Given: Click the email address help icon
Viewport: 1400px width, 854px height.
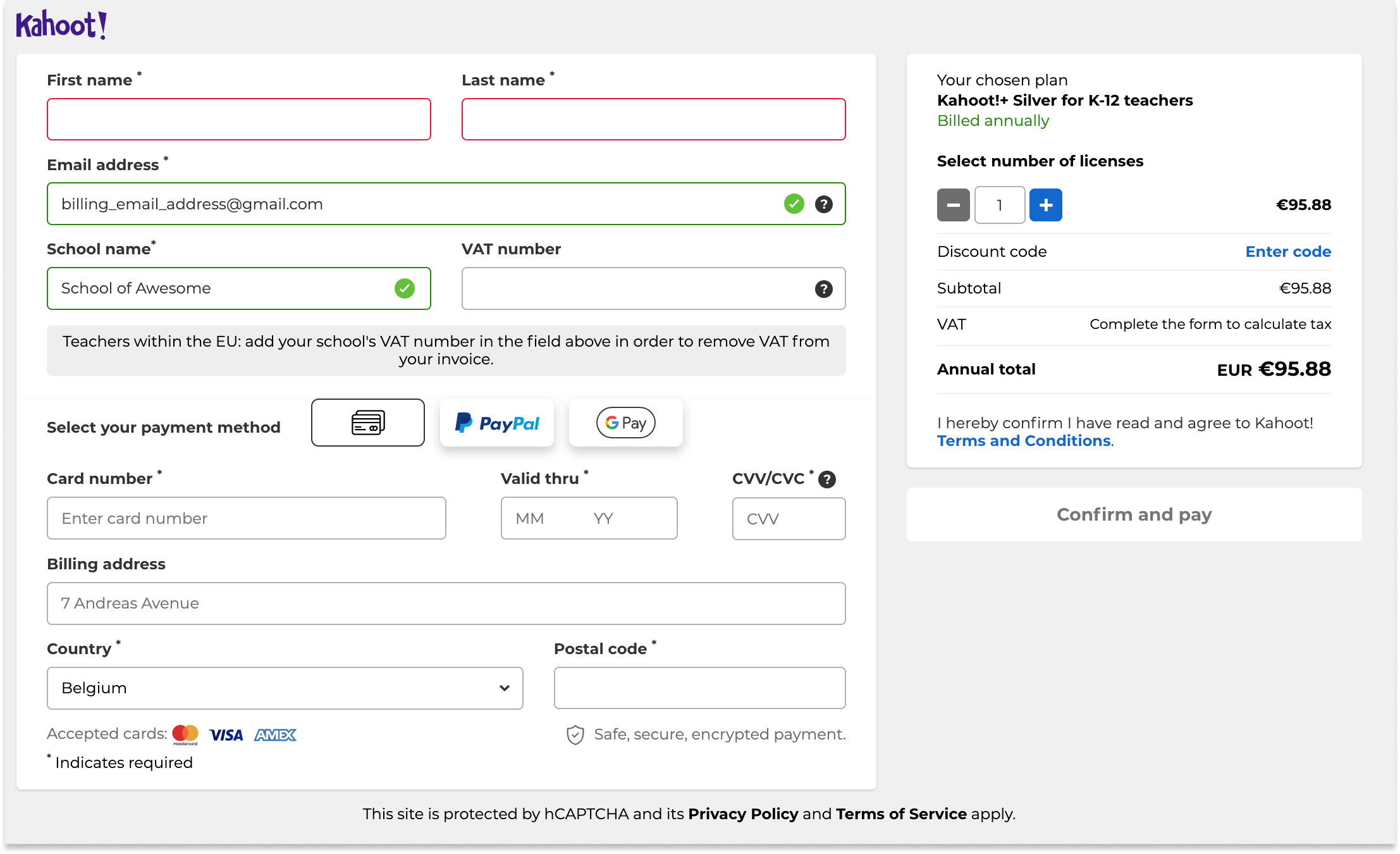Looking at the screenshot, I should [823, 204].
